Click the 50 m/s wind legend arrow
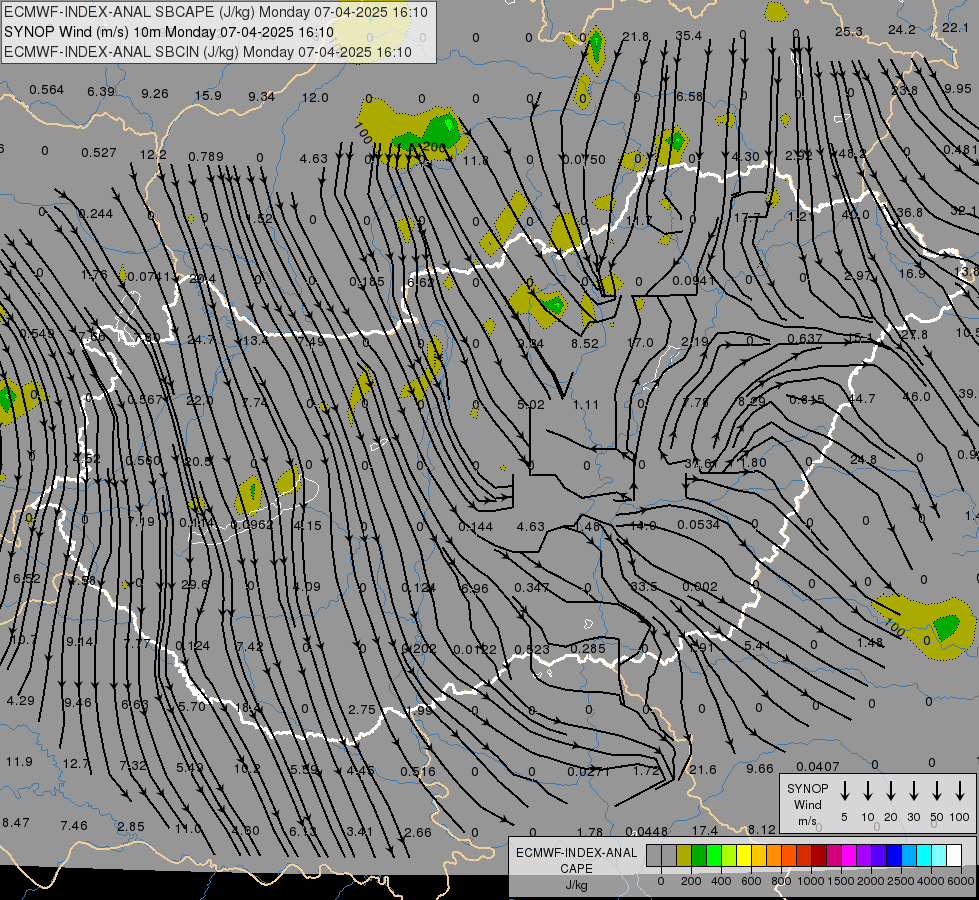This screenshot has height=900, width=979. point(937,791)
